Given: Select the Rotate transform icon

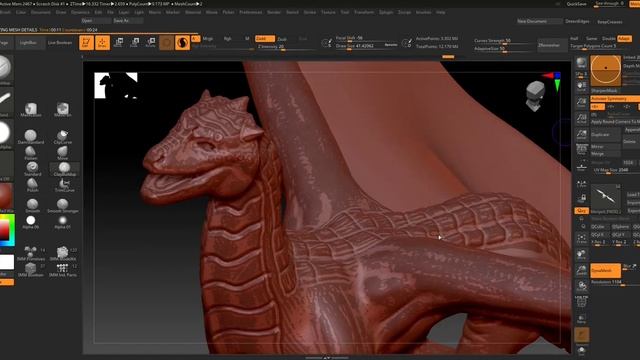Looking at the screenshot, I should [x=150, y=42].
